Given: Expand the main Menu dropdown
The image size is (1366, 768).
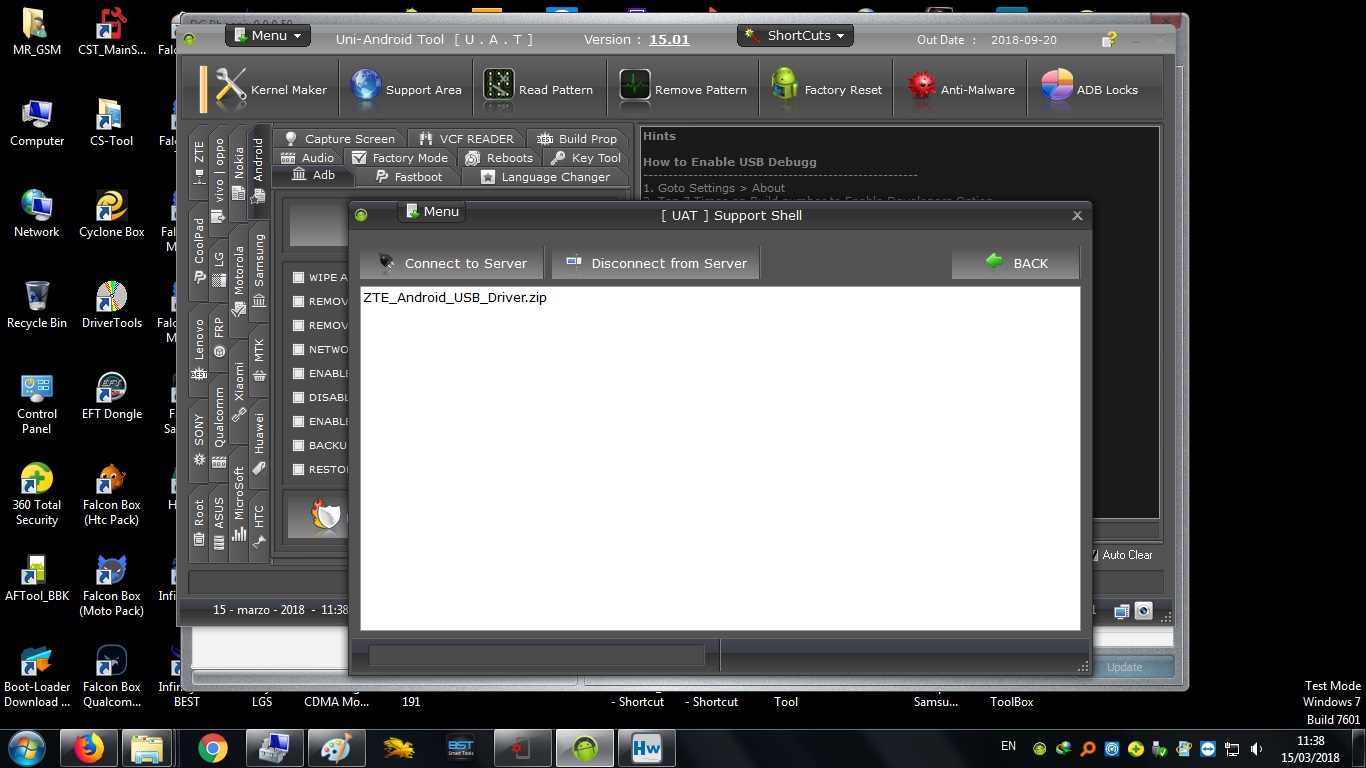Looking at the screenshot, I should click(268, 35).
